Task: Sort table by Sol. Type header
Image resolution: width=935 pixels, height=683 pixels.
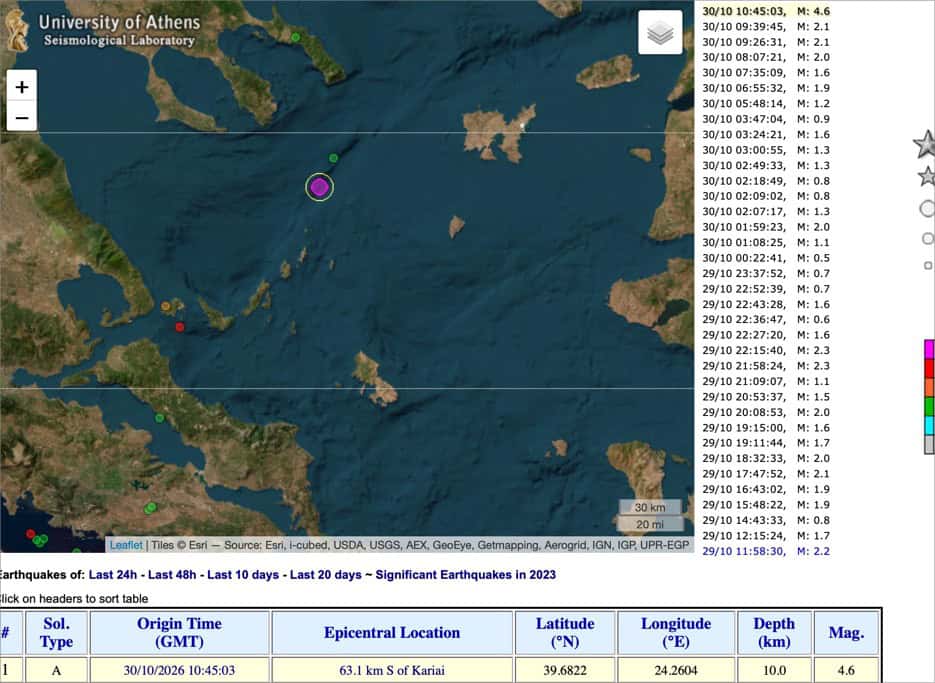Action: click(56, 633)
